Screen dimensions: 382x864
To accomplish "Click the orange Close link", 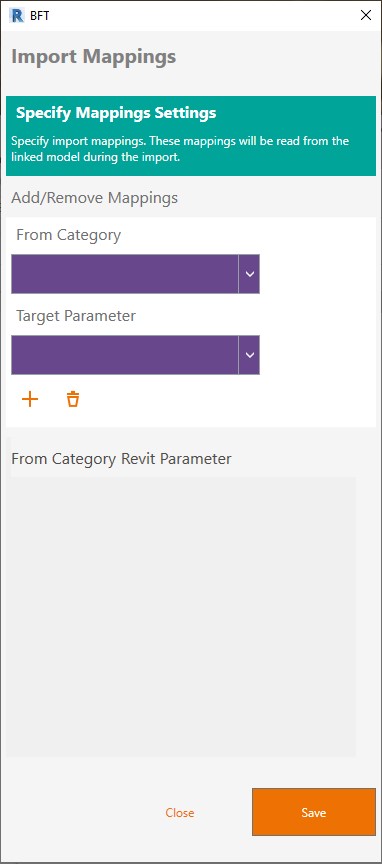I will coord(180,813).
